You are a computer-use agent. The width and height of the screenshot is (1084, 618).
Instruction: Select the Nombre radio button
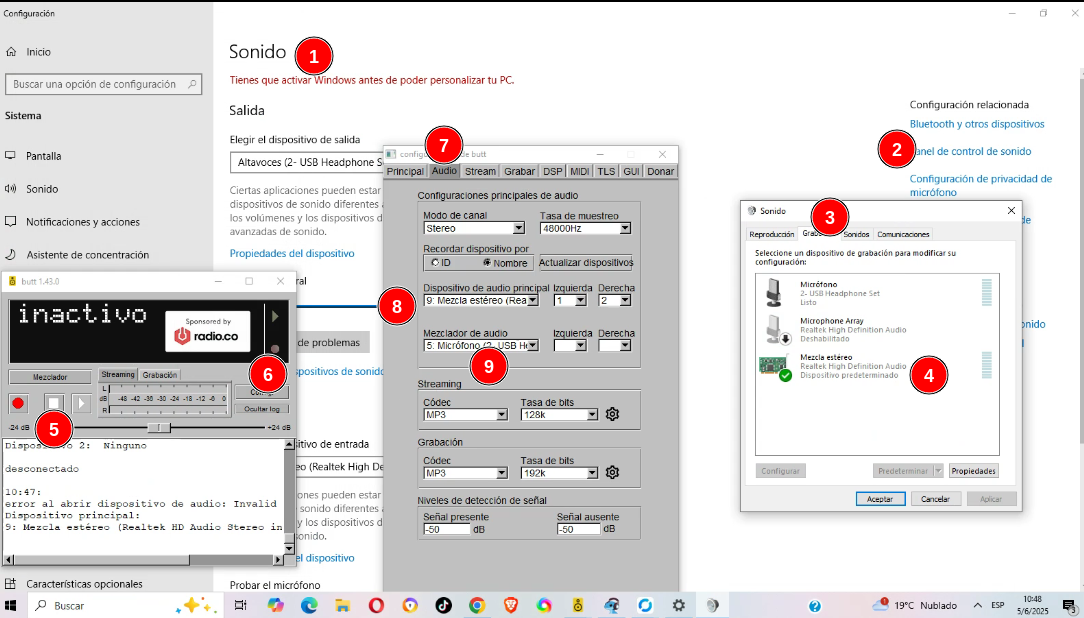[487, 263]
